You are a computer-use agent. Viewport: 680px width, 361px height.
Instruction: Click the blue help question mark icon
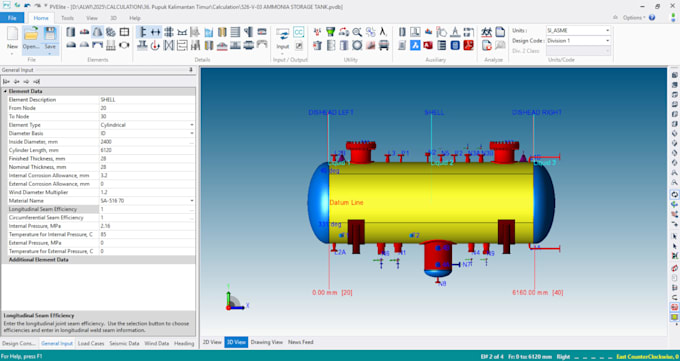point(652,18)
